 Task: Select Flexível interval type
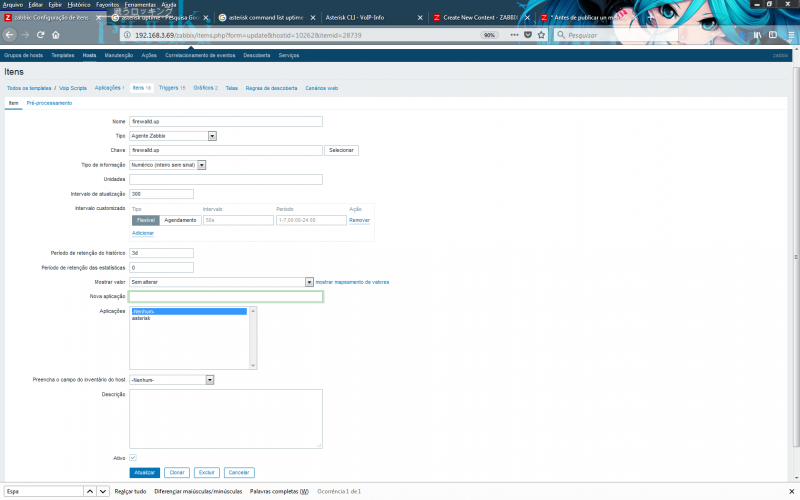[x=146, y=220]
